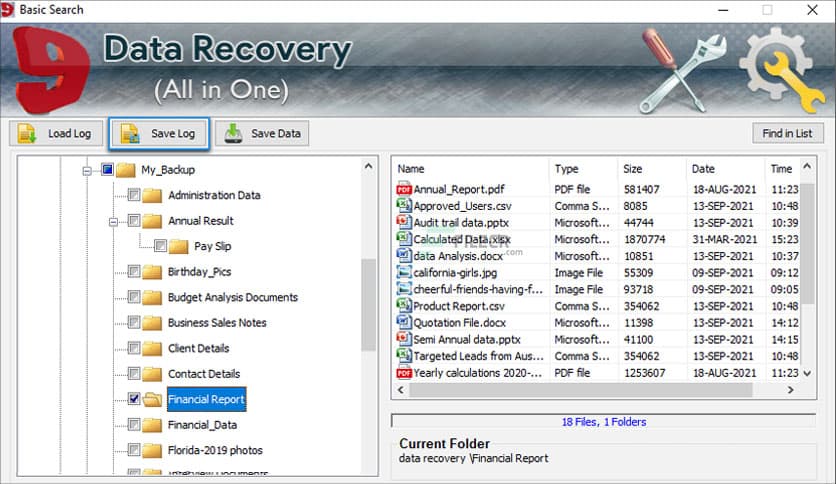
Task: Click the PDF icon of Yearly calculations file
Action: (x=404, y=373)
